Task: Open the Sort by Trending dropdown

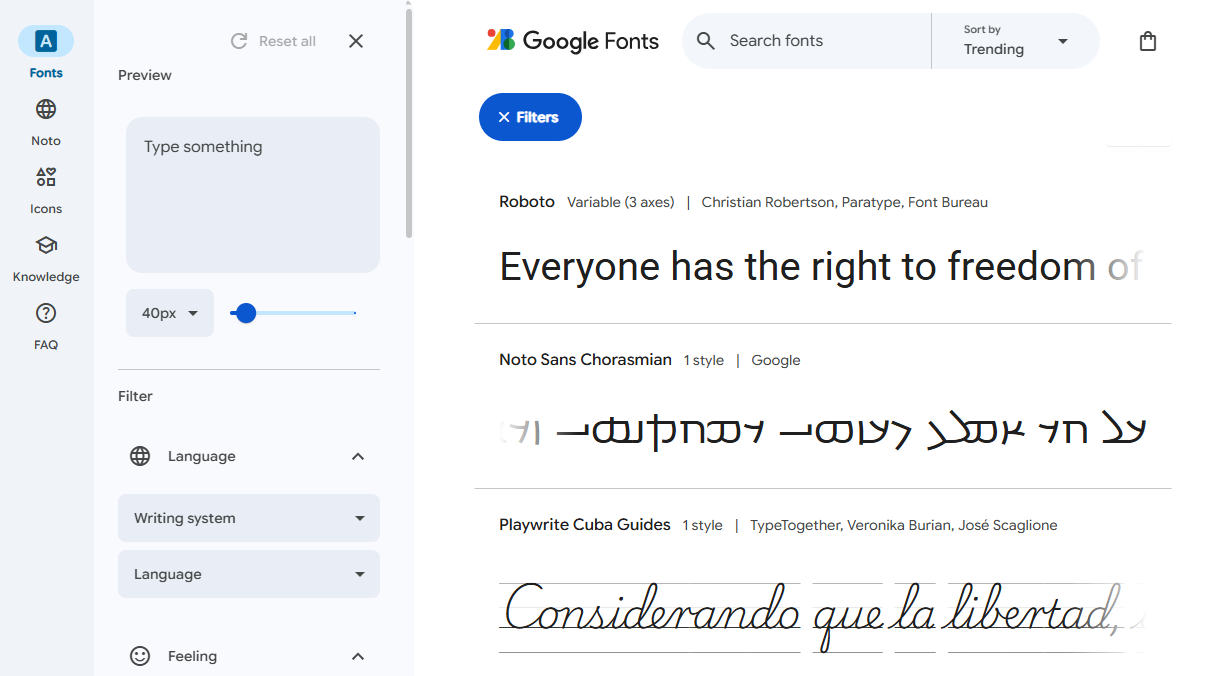Action: coord(1015,41)
